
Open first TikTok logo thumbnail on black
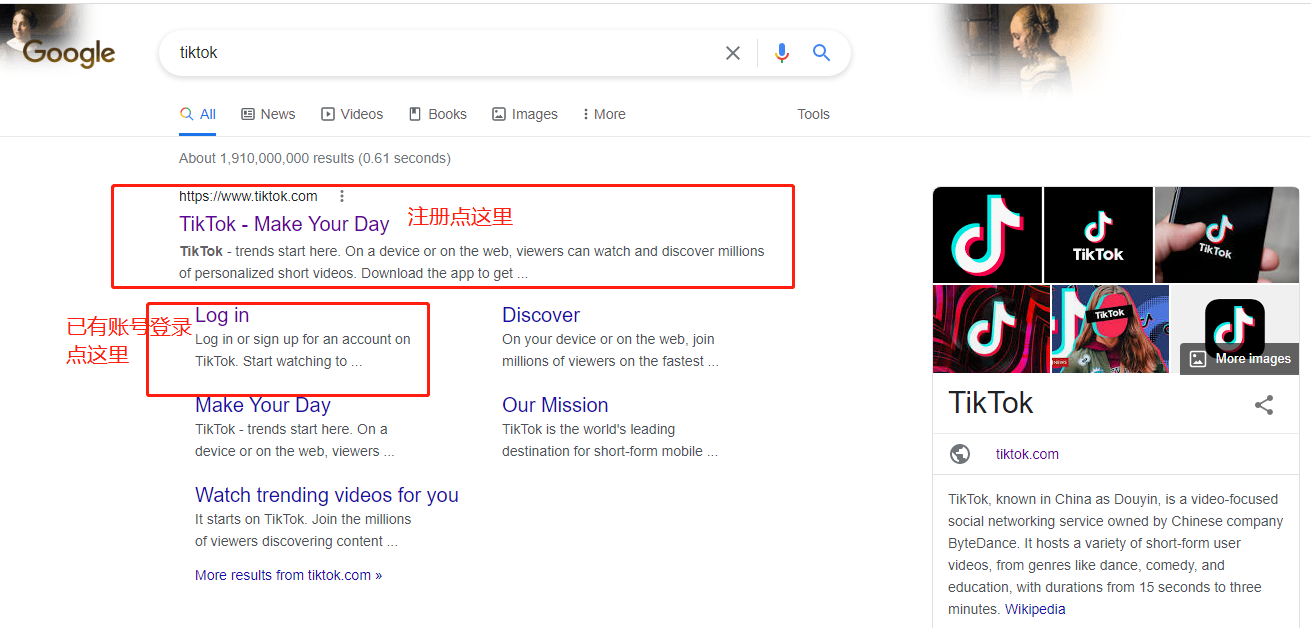(x=987, y=234)
